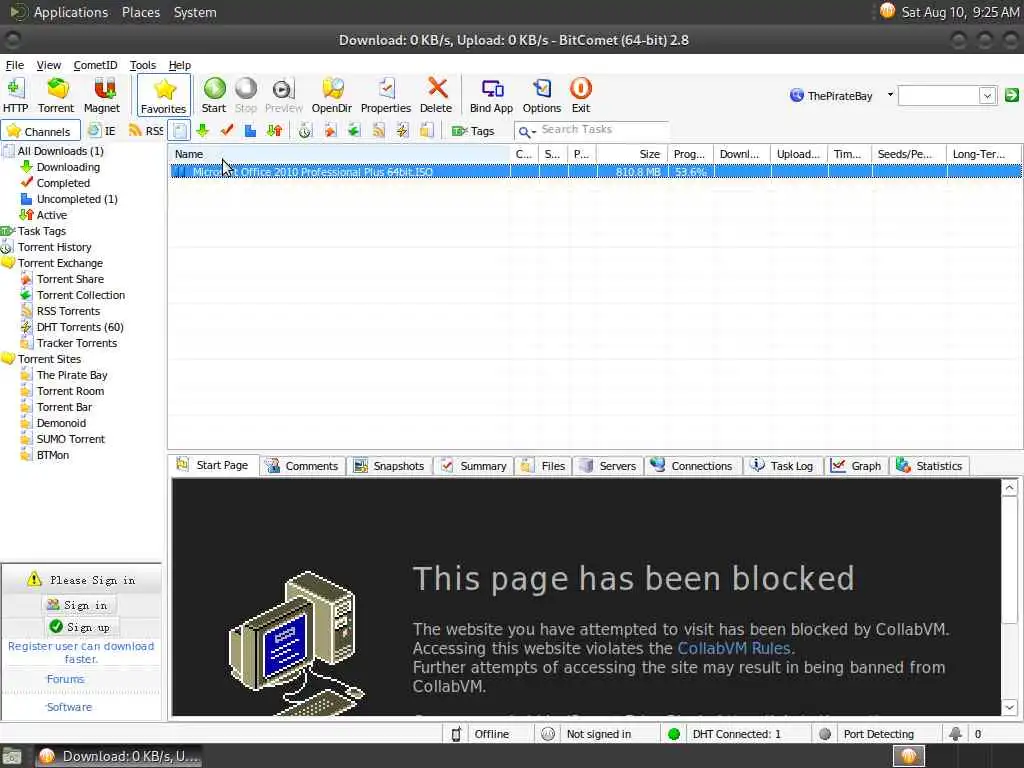Open the CometID menu
This screenshot has height=768, width=1024.
point(95,65)
